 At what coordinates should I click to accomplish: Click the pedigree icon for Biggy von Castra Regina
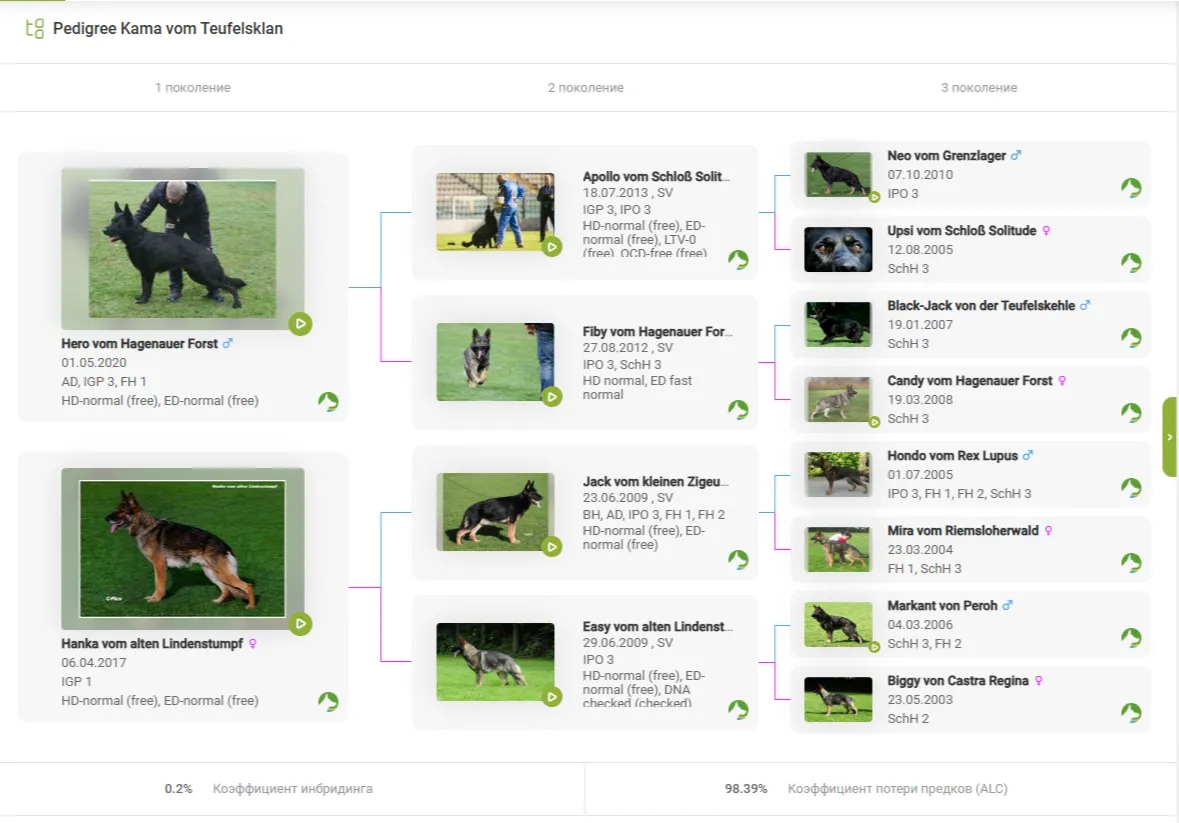coord(1131,713)
